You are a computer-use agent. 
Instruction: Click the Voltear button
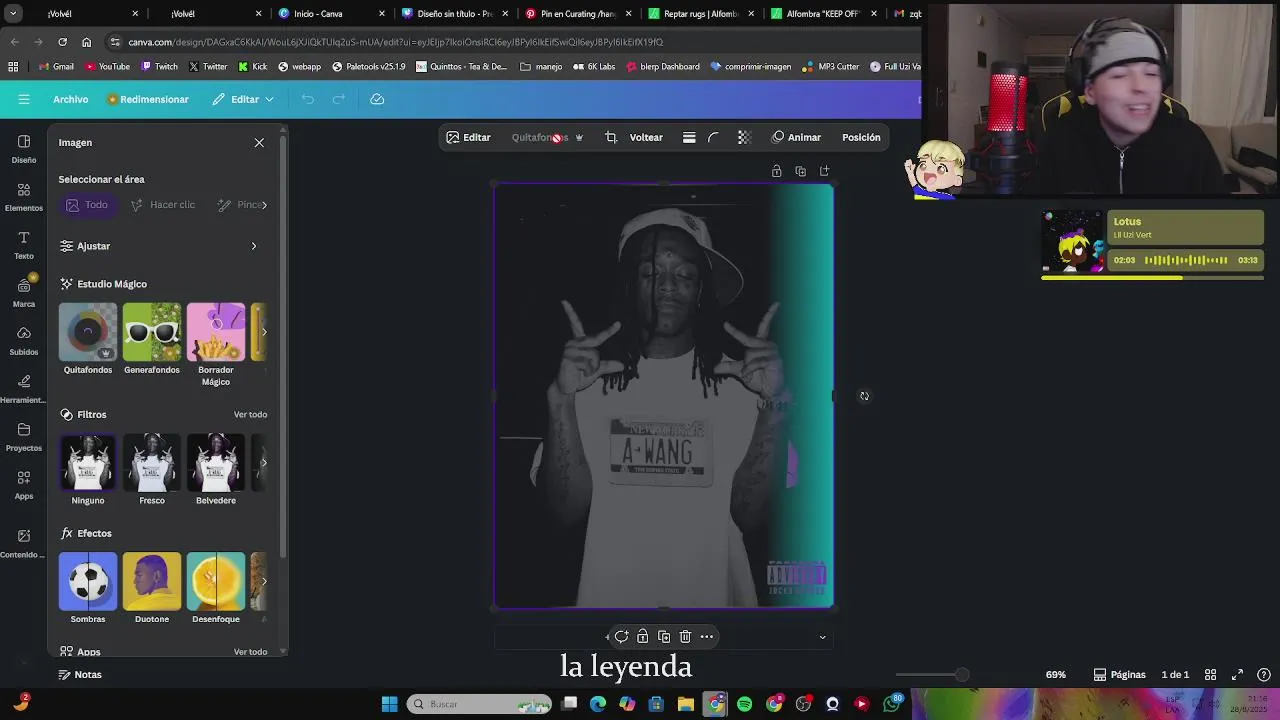(x=646, y=137)
